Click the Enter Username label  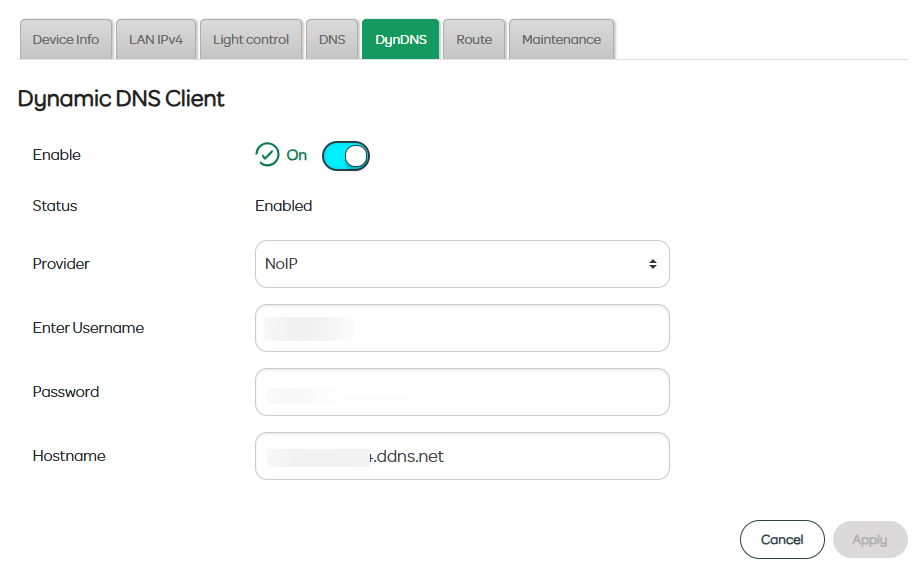88,328
